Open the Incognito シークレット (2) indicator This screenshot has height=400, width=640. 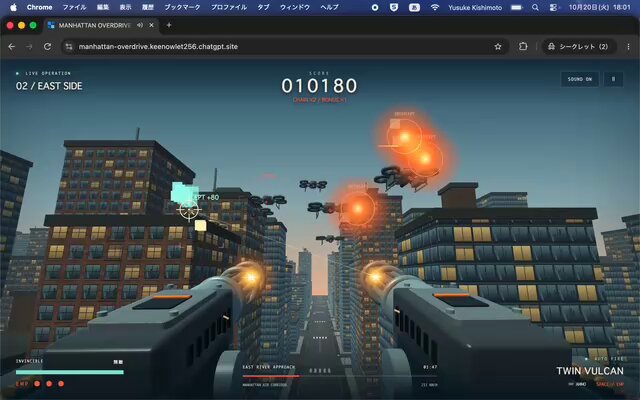[x=578, y=47]
